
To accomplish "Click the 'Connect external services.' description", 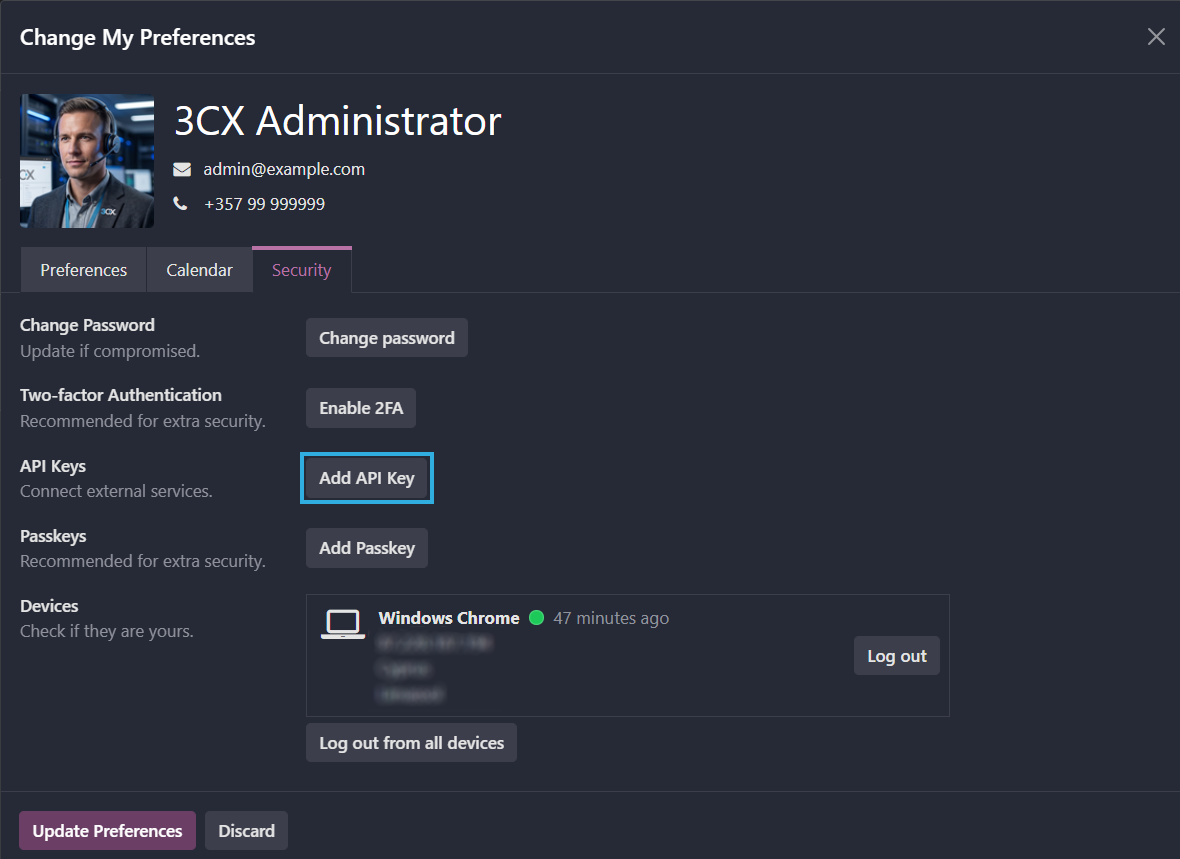I will pos(117,491).
